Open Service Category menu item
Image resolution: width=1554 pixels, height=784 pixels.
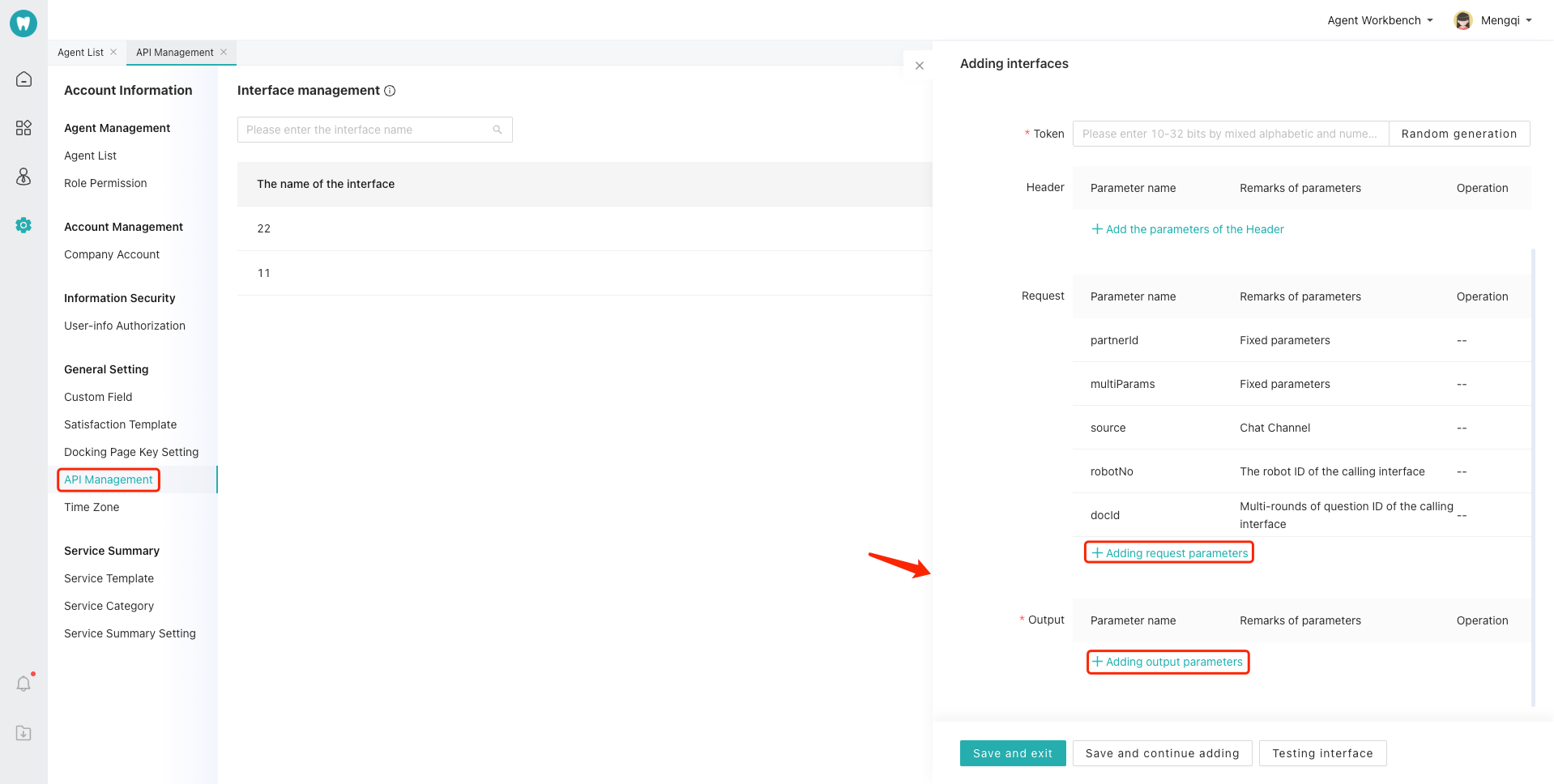[x=109, y=606]
